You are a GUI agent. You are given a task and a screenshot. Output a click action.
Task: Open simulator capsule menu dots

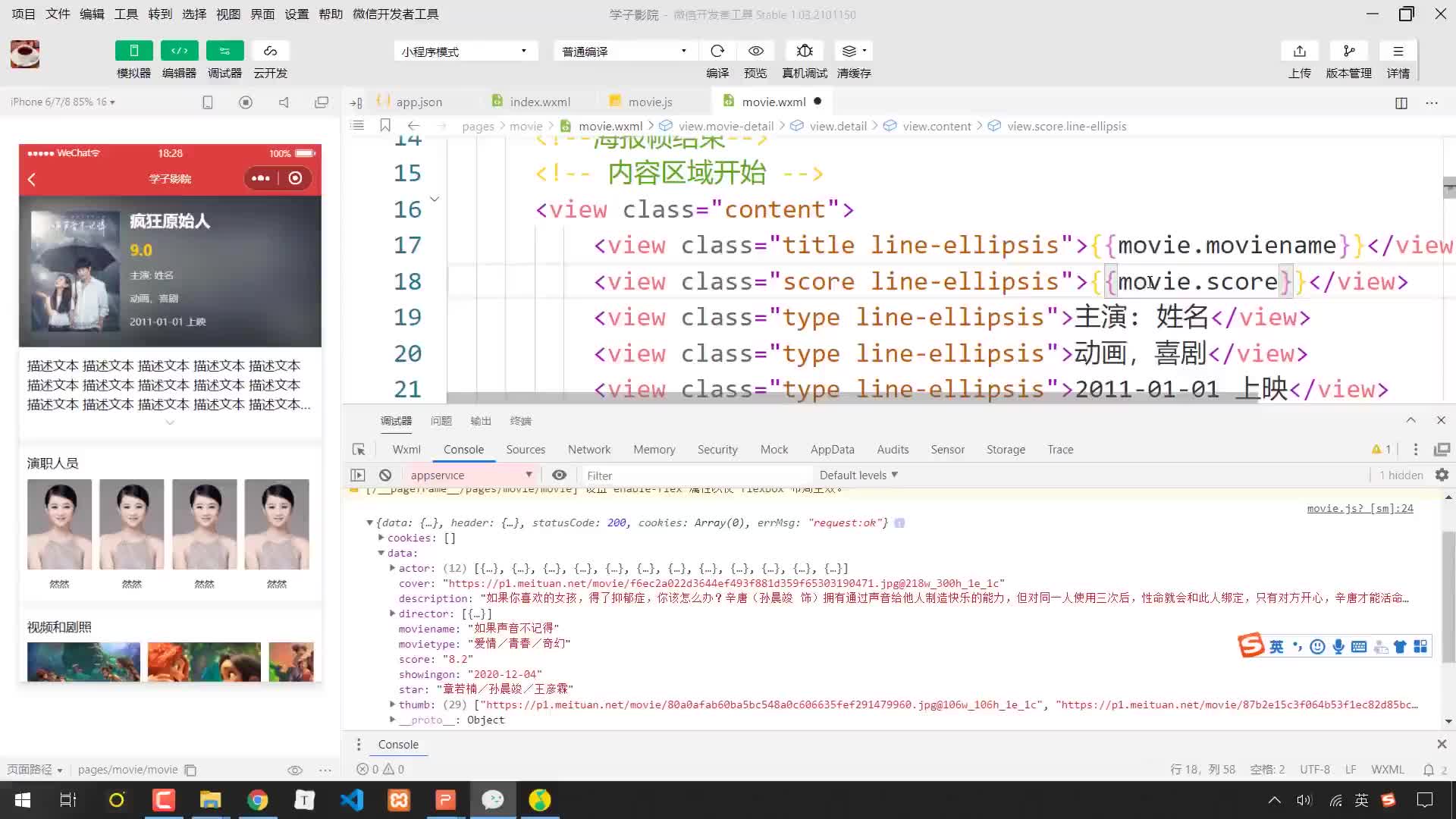(x=261, y=178)
